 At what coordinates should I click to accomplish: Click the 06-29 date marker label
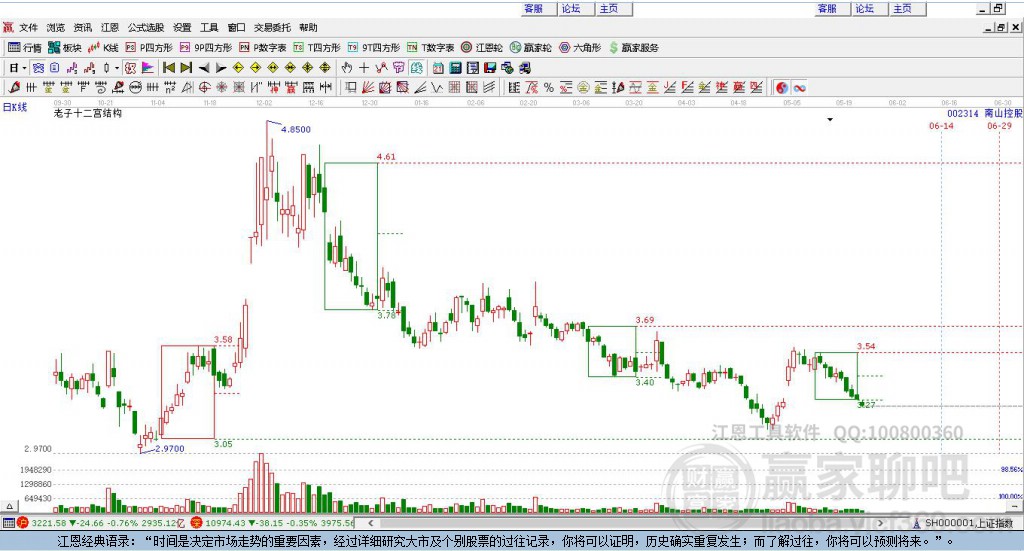click(999, 126)
